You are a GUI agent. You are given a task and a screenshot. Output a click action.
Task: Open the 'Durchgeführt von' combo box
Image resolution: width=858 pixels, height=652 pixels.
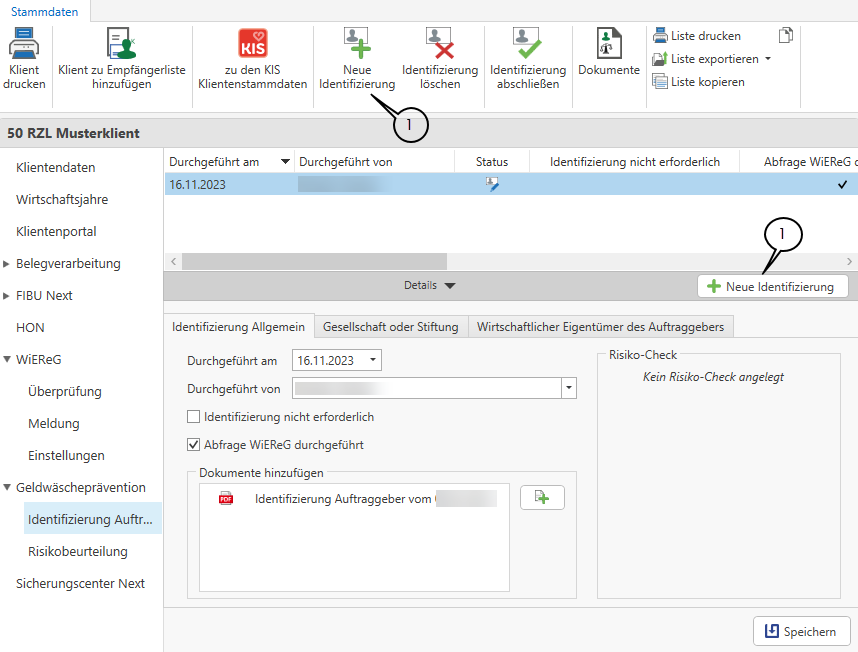click(569, 388)
